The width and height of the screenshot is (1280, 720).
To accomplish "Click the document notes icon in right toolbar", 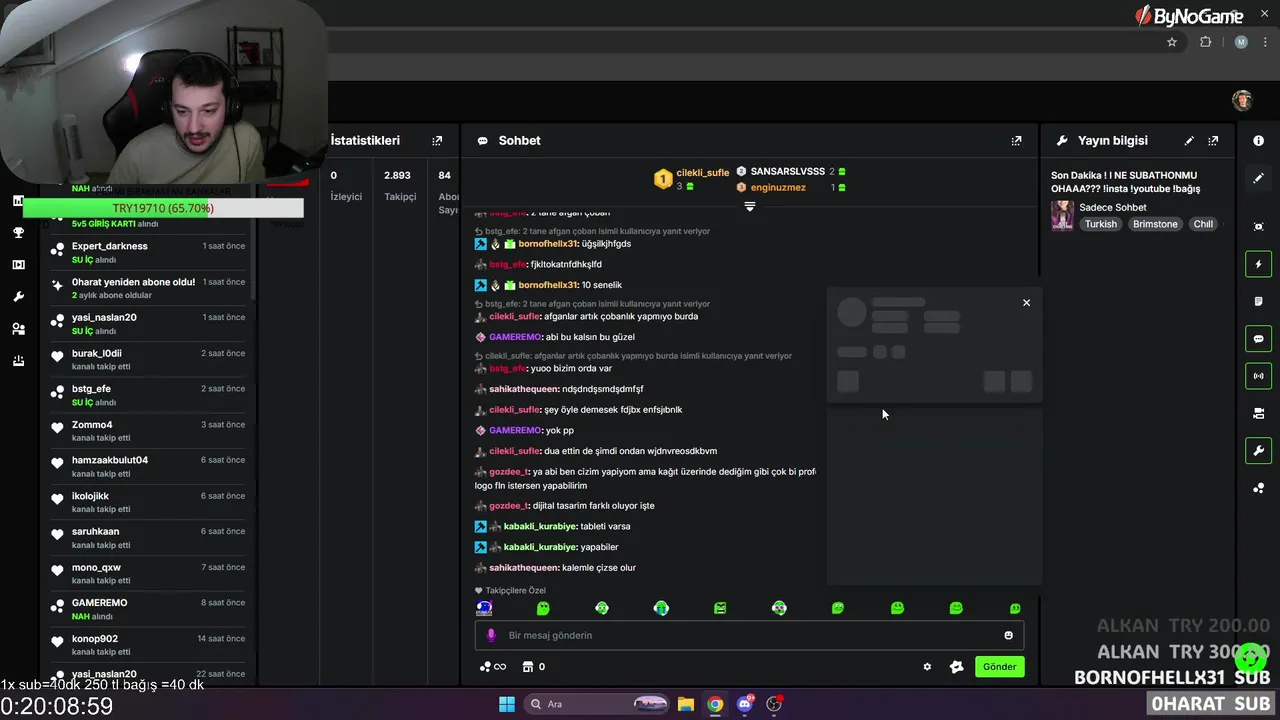I will click(x=1258, y=301).
